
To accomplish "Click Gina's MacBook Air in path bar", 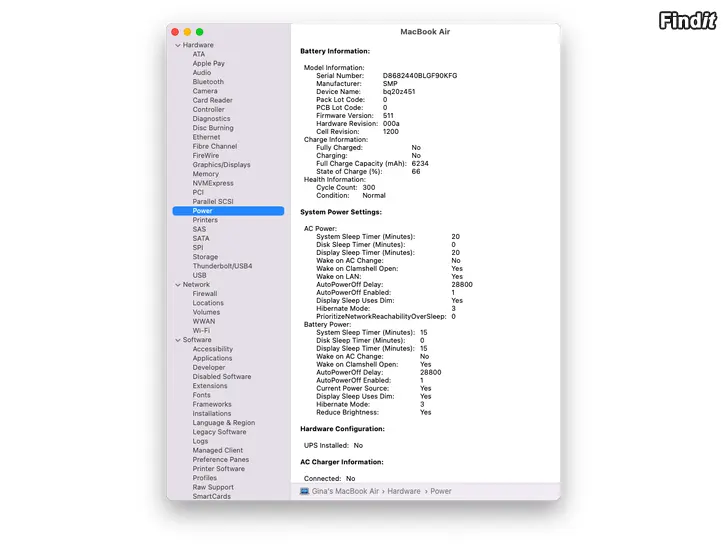I will 345,491.
